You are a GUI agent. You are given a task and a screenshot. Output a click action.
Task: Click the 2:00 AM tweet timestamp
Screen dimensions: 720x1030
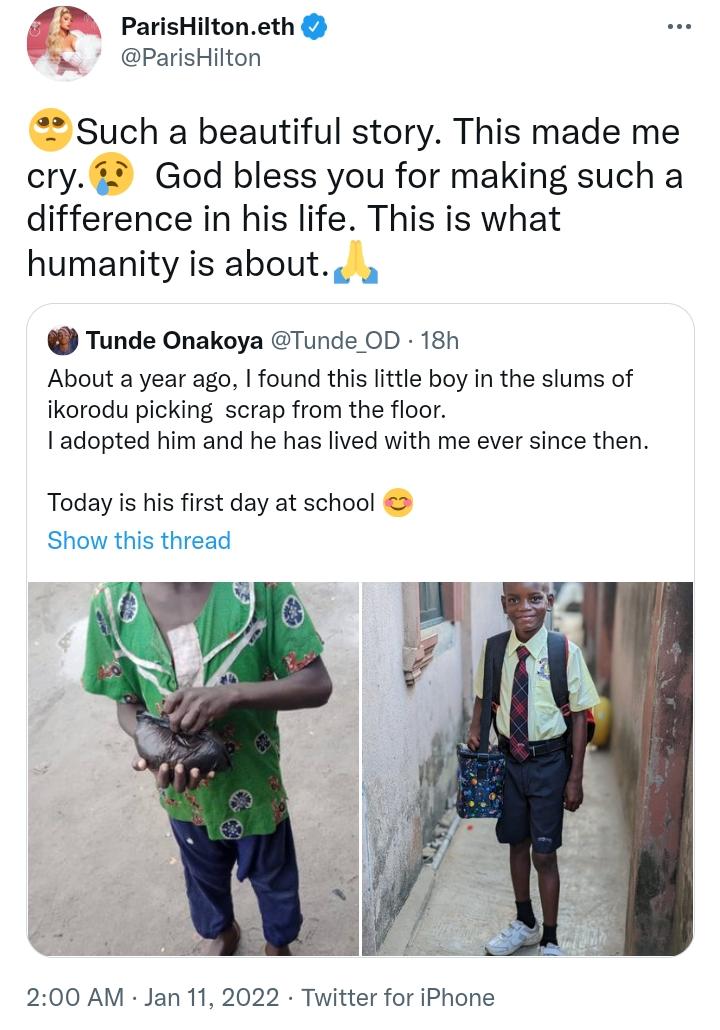click(75, 997)
